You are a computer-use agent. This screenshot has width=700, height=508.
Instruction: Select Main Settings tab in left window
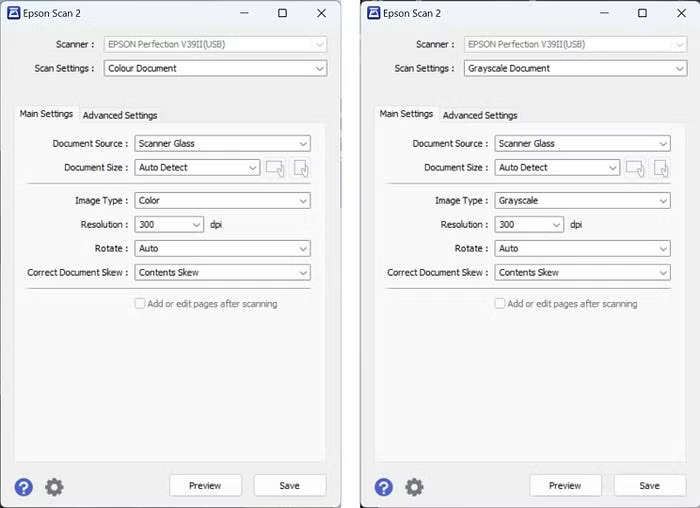[x=46, y=114]
